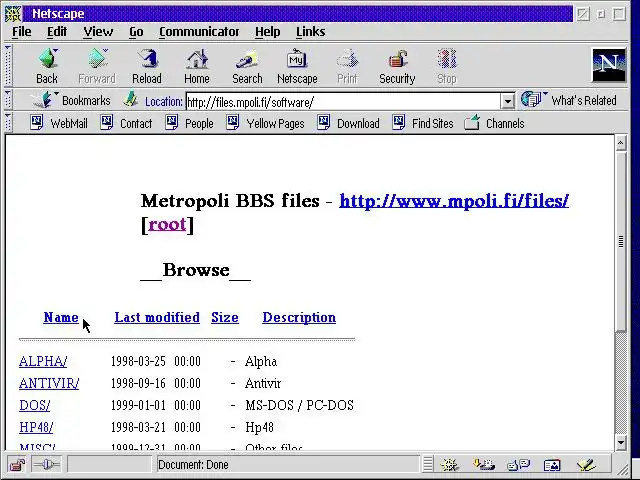The height and width of the screenshot is (480, 640).
Task: Open the Edit menu
Action: 57,31
